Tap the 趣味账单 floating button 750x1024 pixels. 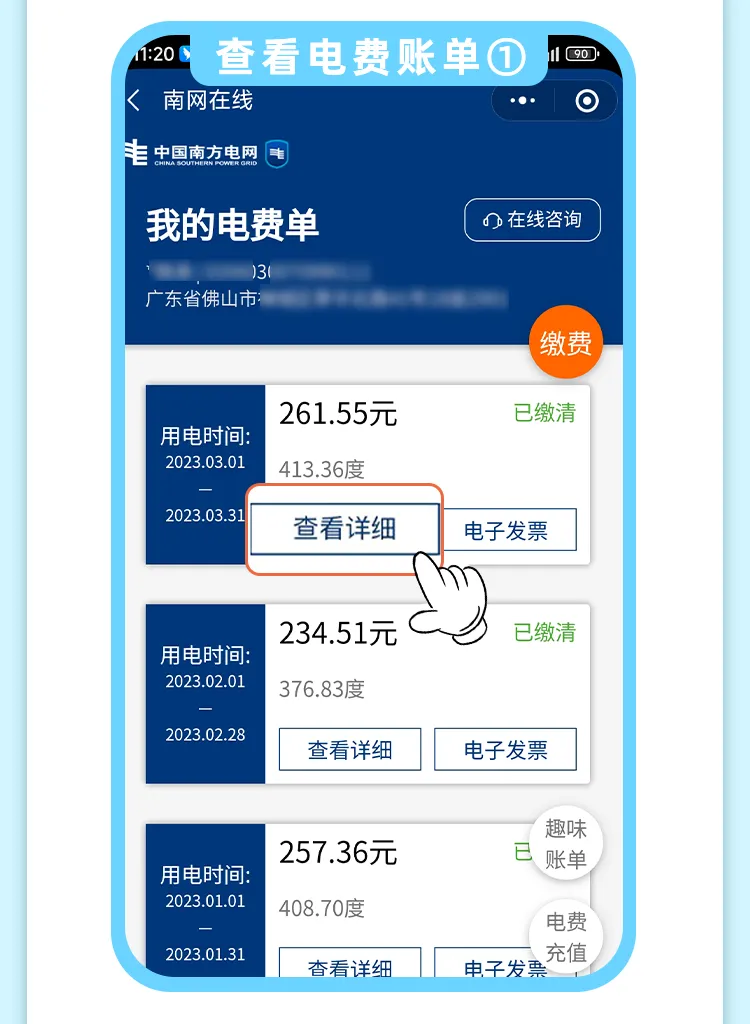tap(566, 844)
